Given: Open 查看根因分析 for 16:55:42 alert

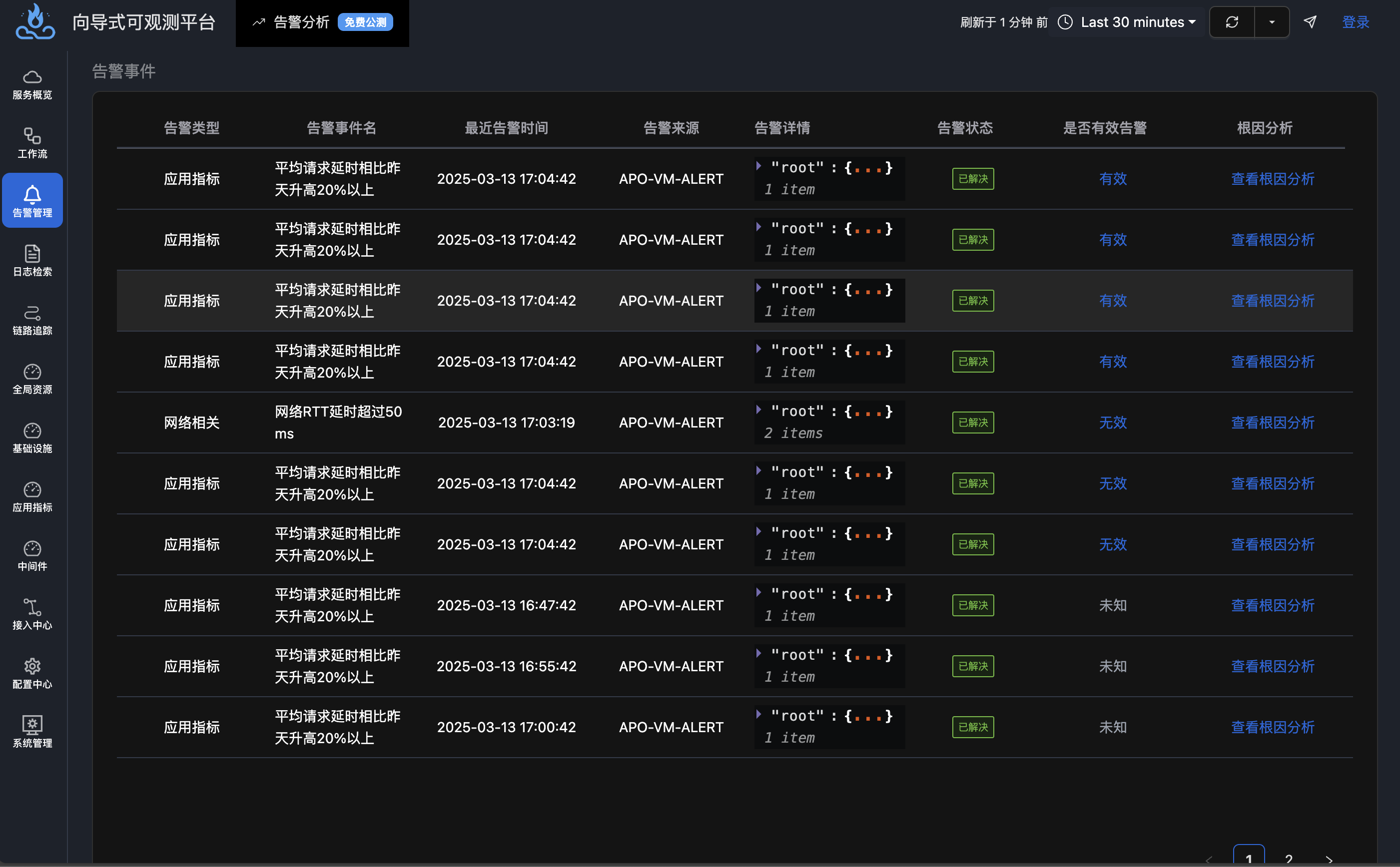Looking at the screenshot, I should (1273, 666).
